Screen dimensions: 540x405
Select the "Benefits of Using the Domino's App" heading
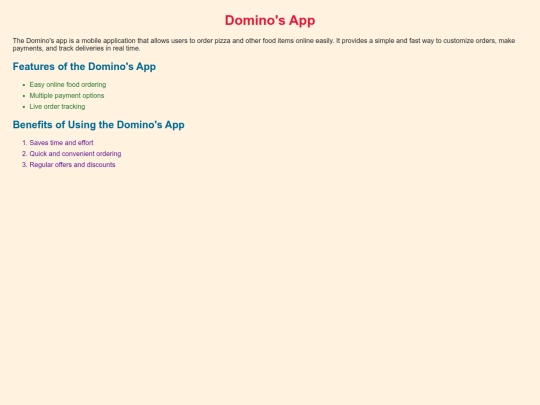(x=98, y=125)
